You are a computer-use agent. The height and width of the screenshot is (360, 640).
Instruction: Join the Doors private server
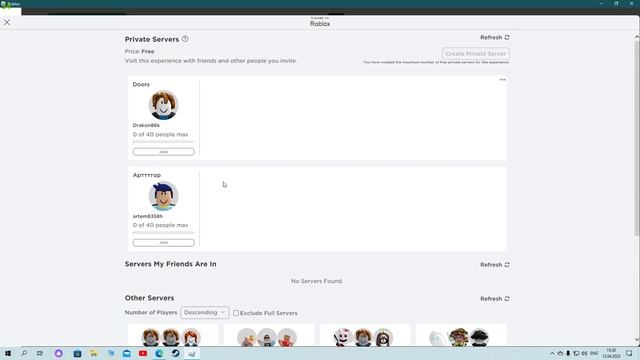pos(163,152)
